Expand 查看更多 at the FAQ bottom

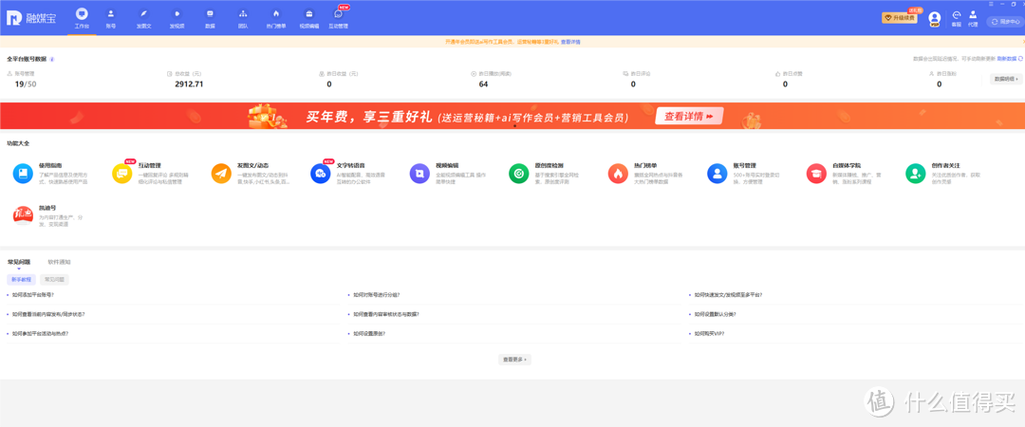coord(514,360)
